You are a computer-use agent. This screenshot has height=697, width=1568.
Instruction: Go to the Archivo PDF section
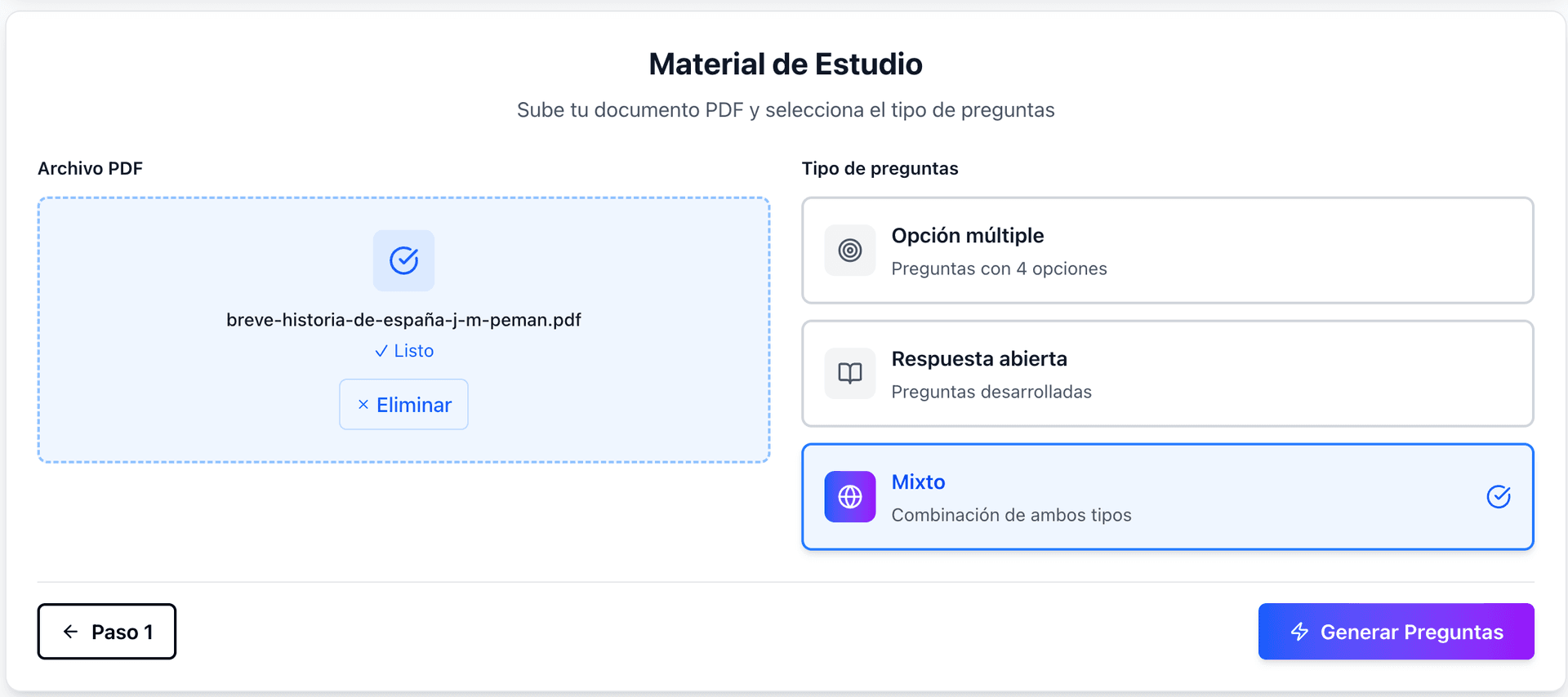pos(90,169)
